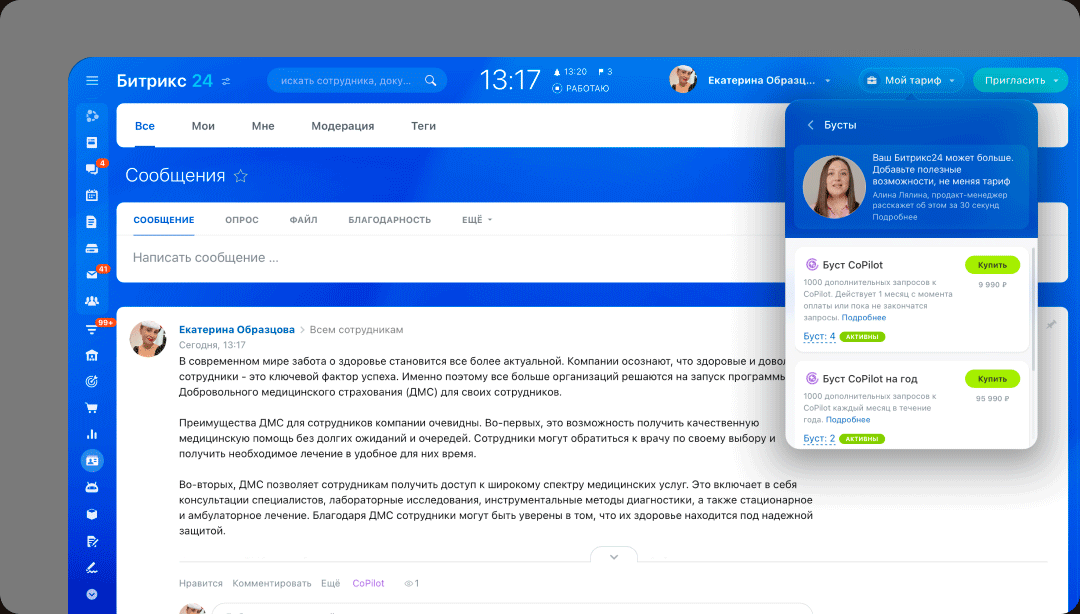Toggle the РАБОТАЮ workday status

[581, 88]
